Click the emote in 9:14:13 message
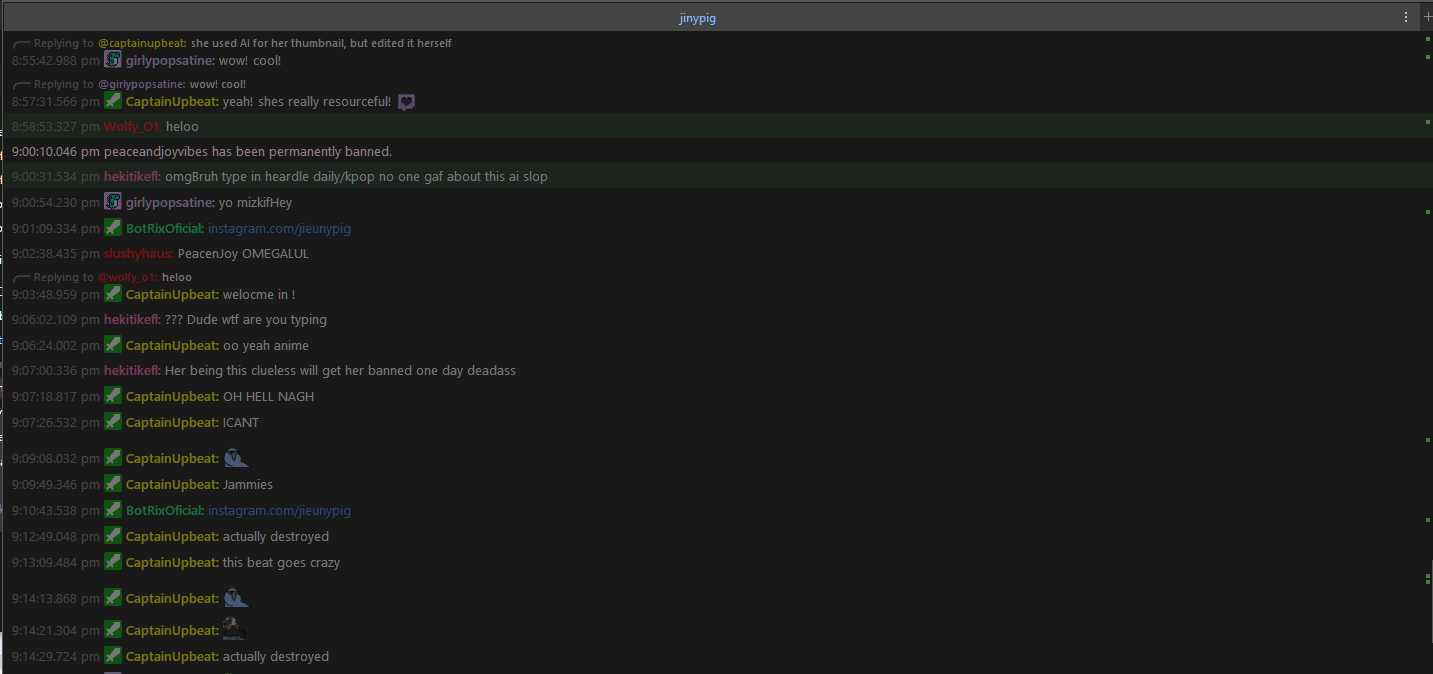 tap(236, 597)
